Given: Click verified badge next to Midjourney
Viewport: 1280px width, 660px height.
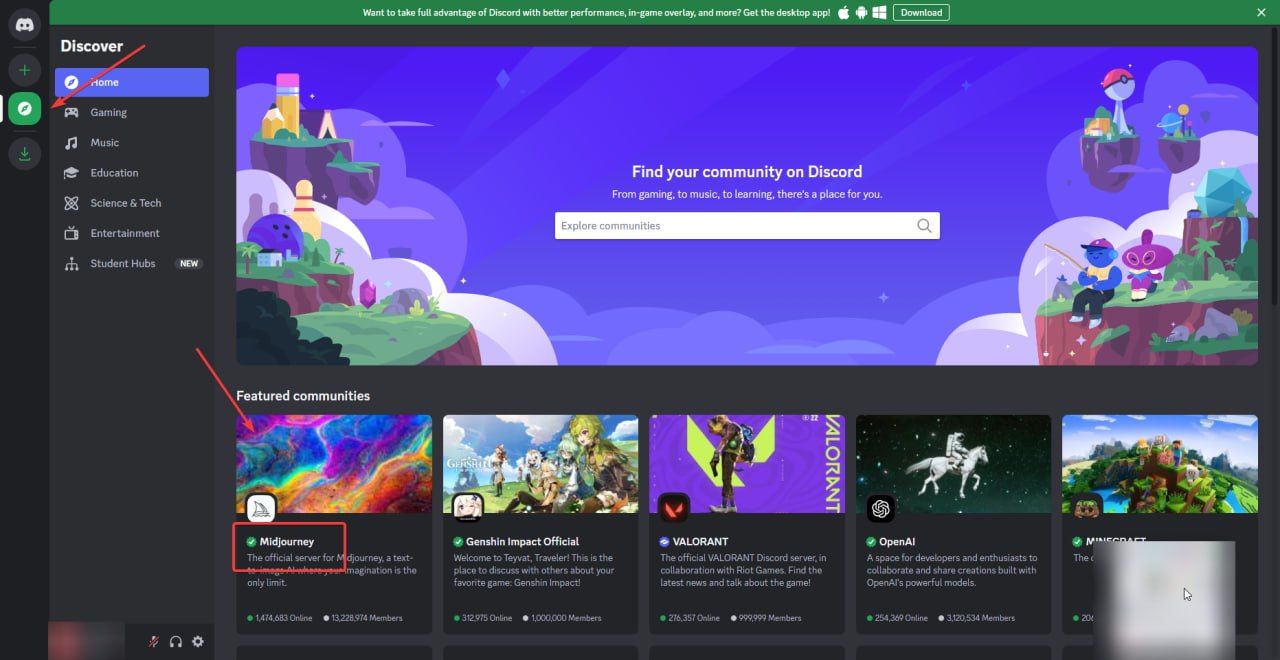Looking at the screenshot, I should click(252, 541).
